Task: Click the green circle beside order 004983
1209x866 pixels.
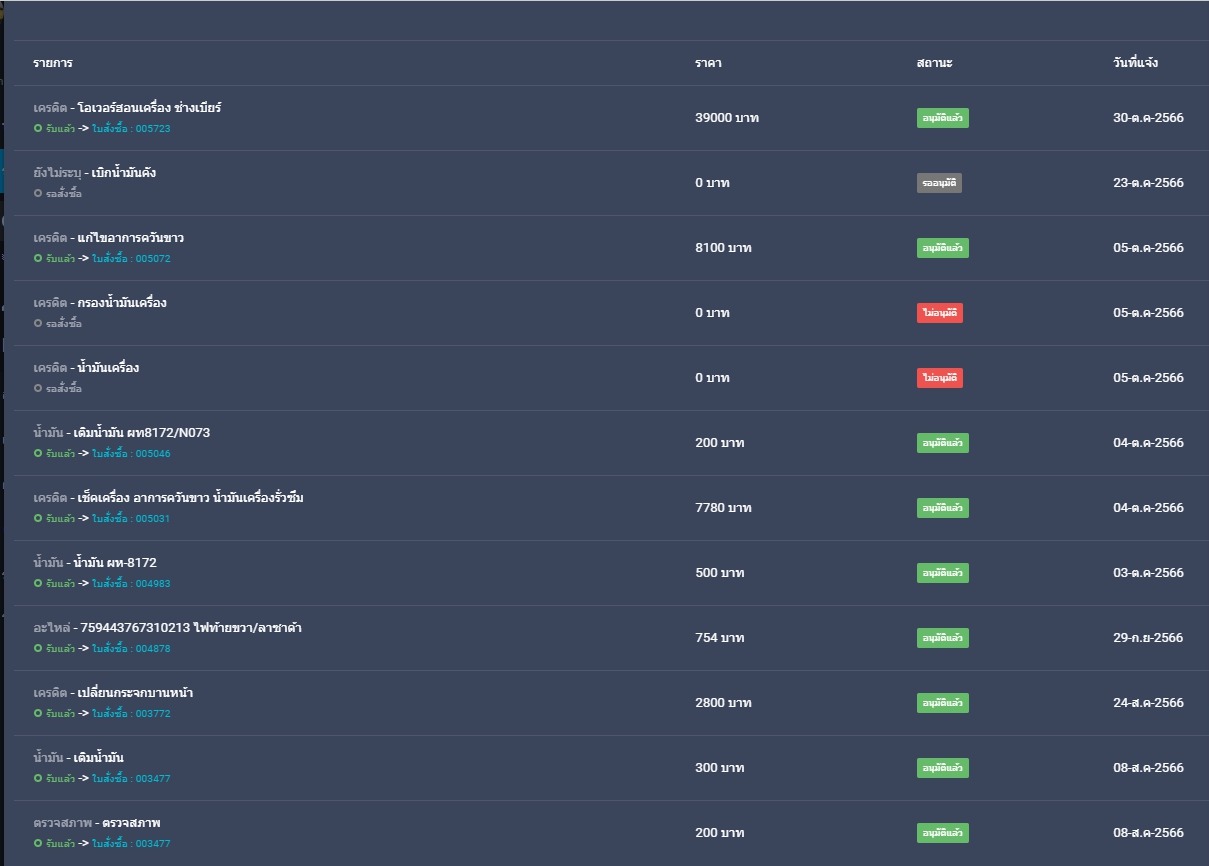Action: point(38,584)
